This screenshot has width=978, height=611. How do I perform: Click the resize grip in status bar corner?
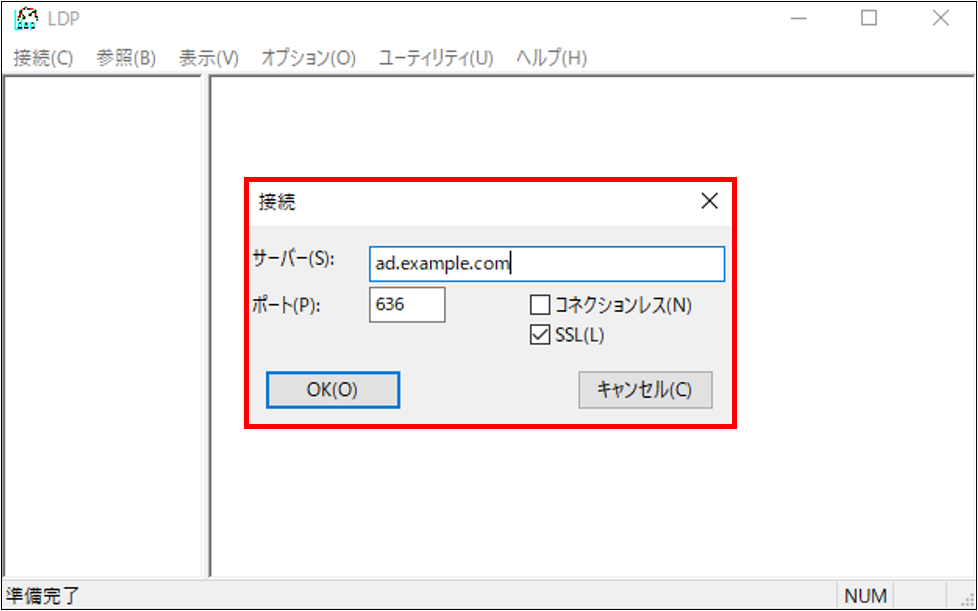click(x=966, y=598)
